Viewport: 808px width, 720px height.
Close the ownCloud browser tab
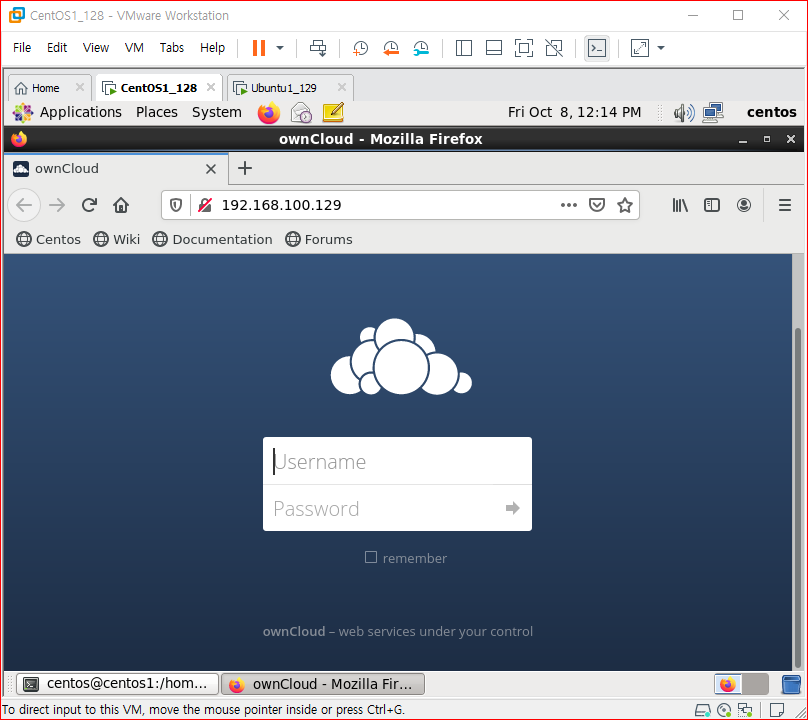point(211,169)
